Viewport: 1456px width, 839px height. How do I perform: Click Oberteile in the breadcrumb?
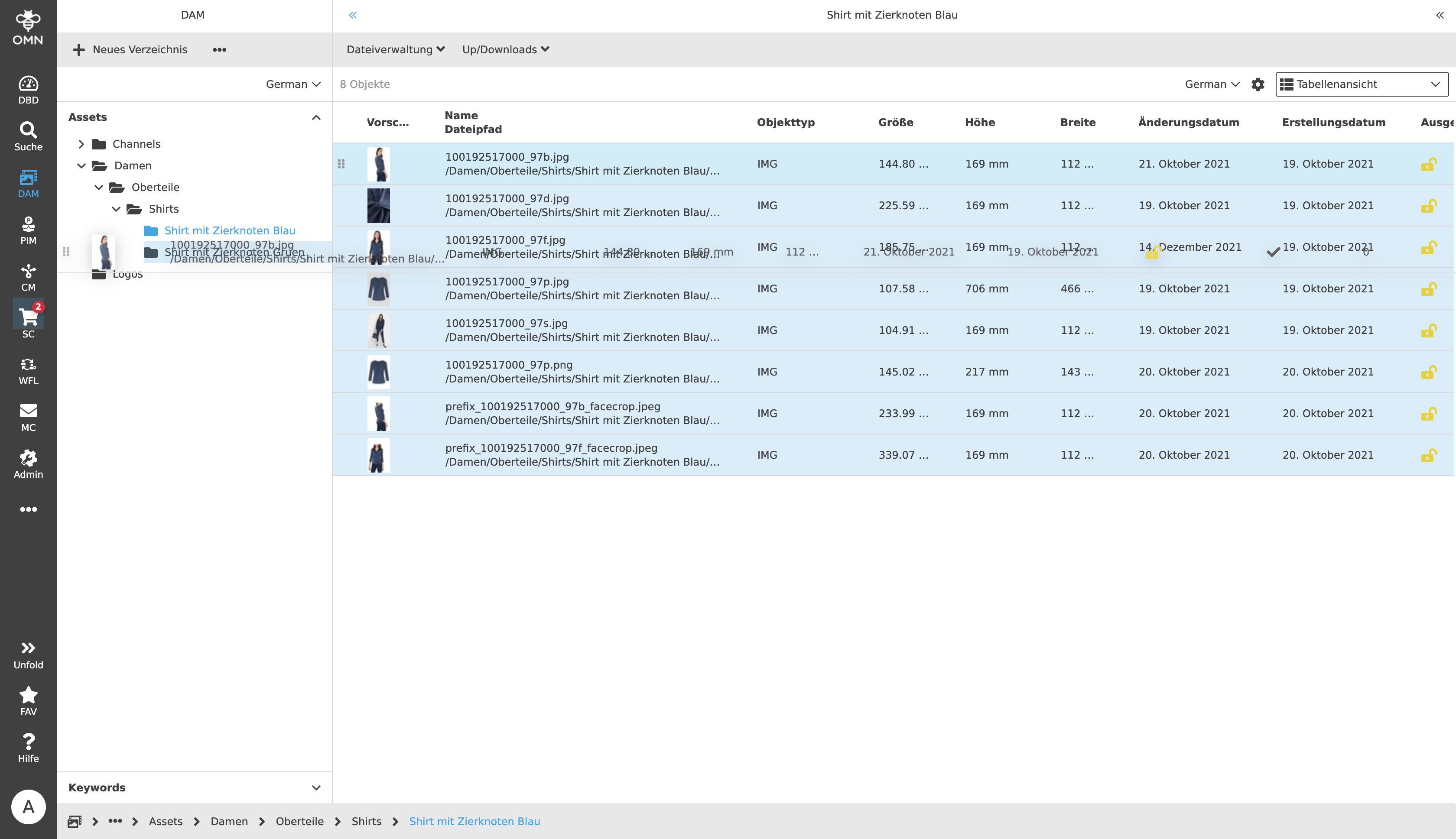(x=299, y=821)
